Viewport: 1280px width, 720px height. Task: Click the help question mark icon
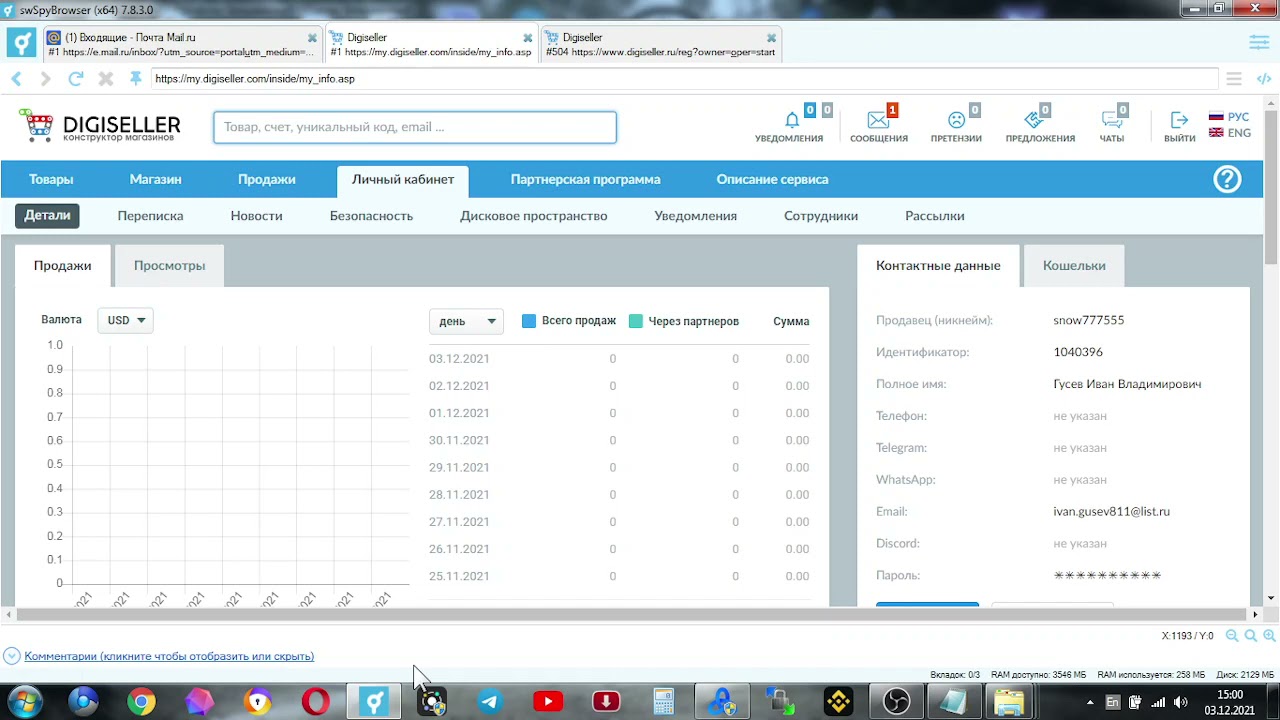click(x=1227, y=179)
